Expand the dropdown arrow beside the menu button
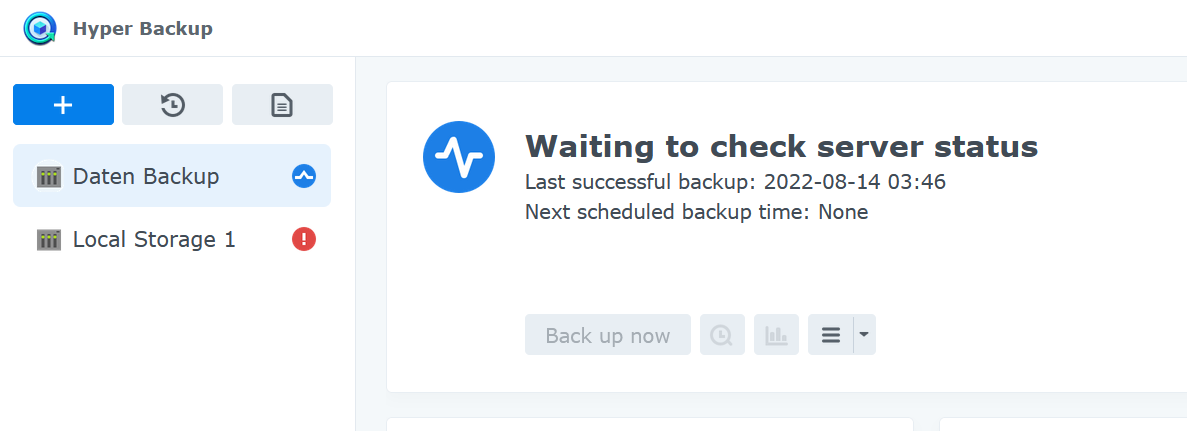This screenshot has height=431, width=1187. point(864,335)
